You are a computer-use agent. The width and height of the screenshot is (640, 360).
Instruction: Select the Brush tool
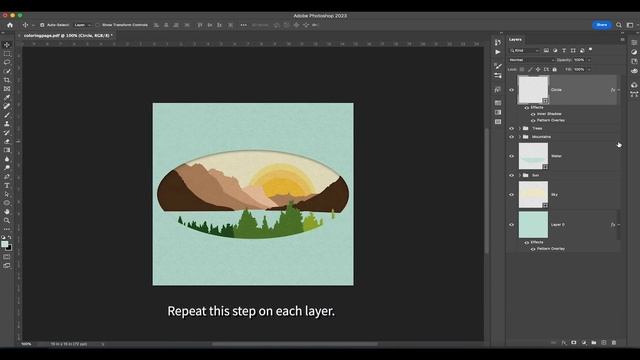(7, 115)
